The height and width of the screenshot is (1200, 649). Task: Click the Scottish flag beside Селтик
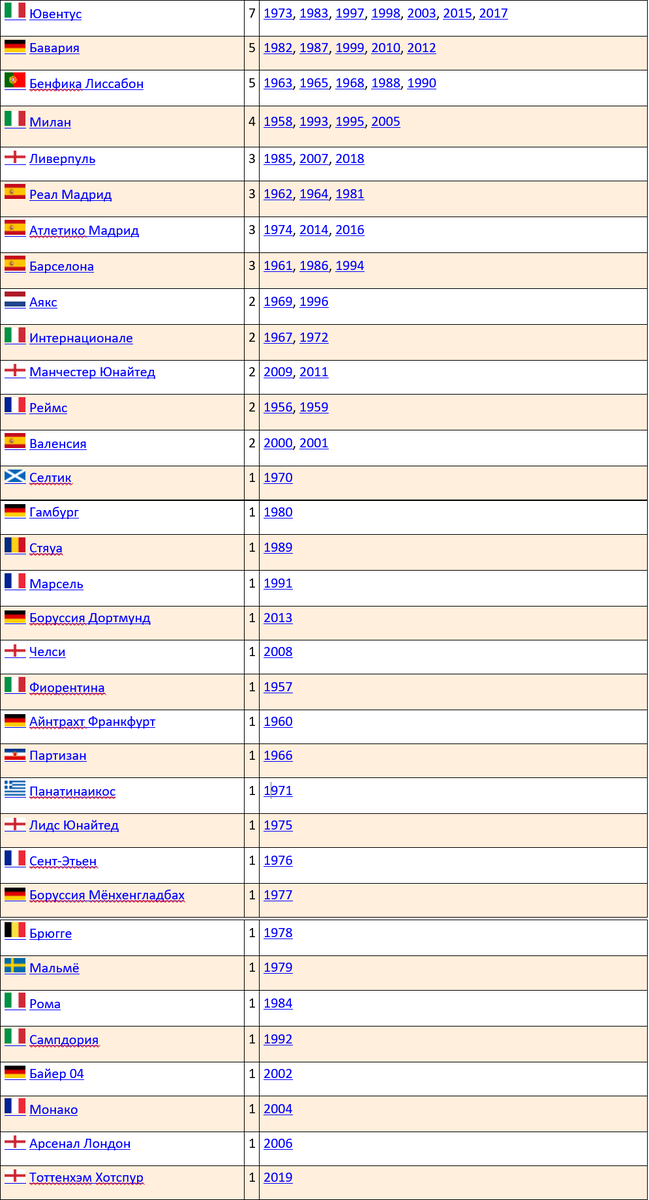tap(15, 476)
